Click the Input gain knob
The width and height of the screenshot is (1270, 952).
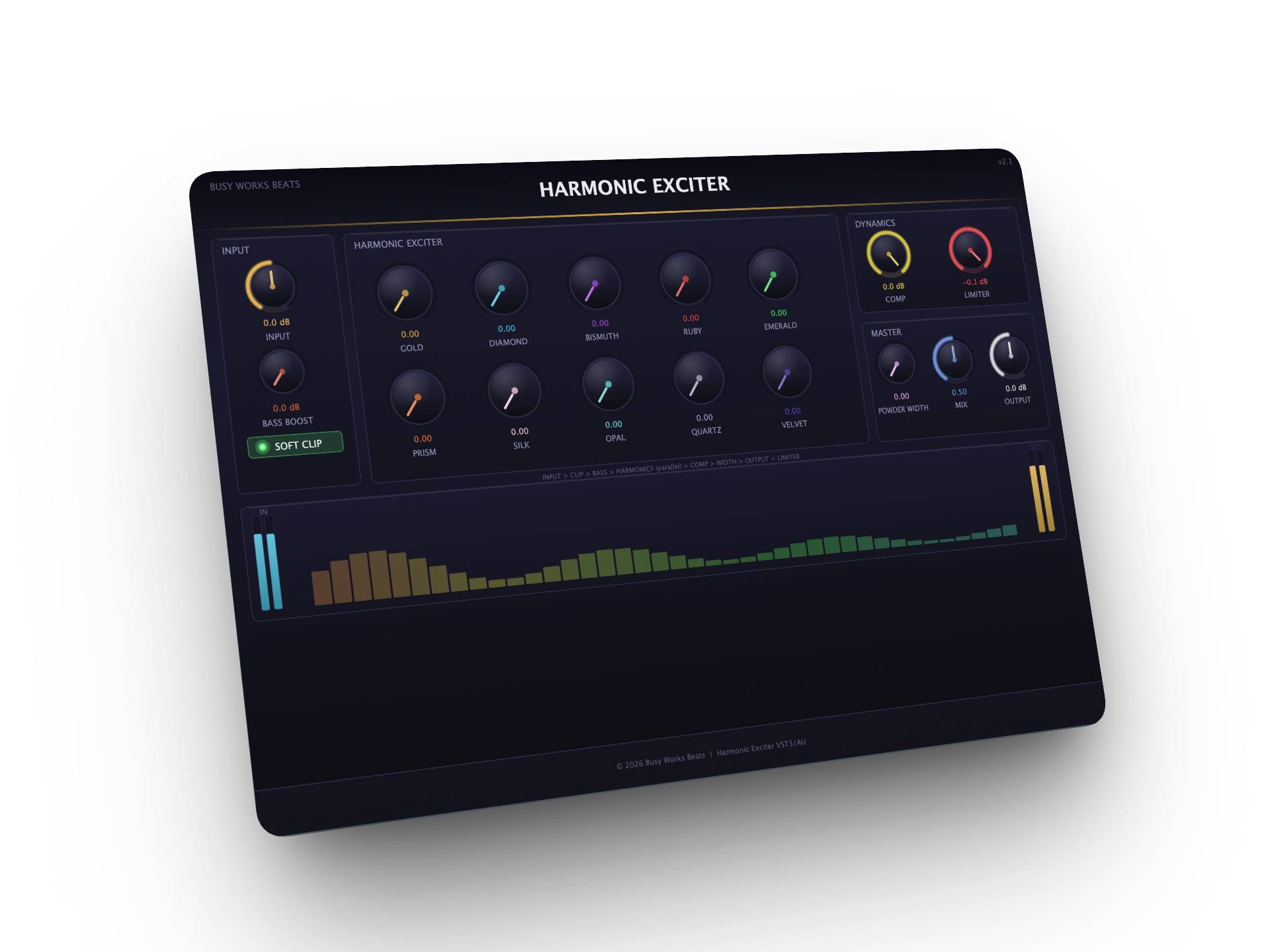(272, 286)
